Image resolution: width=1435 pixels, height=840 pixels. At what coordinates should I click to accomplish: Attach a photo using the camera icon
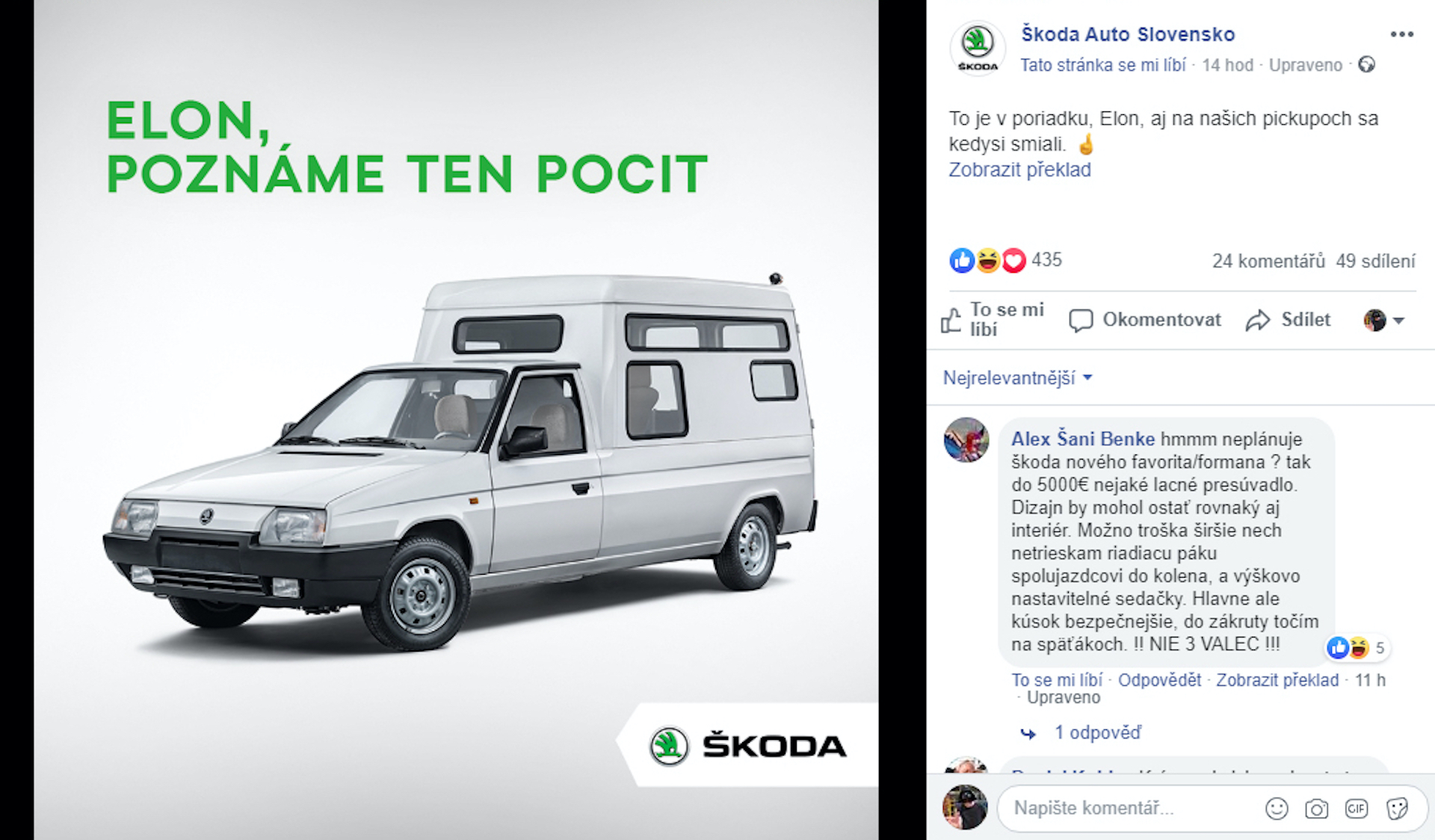[x=1316, y=808]
